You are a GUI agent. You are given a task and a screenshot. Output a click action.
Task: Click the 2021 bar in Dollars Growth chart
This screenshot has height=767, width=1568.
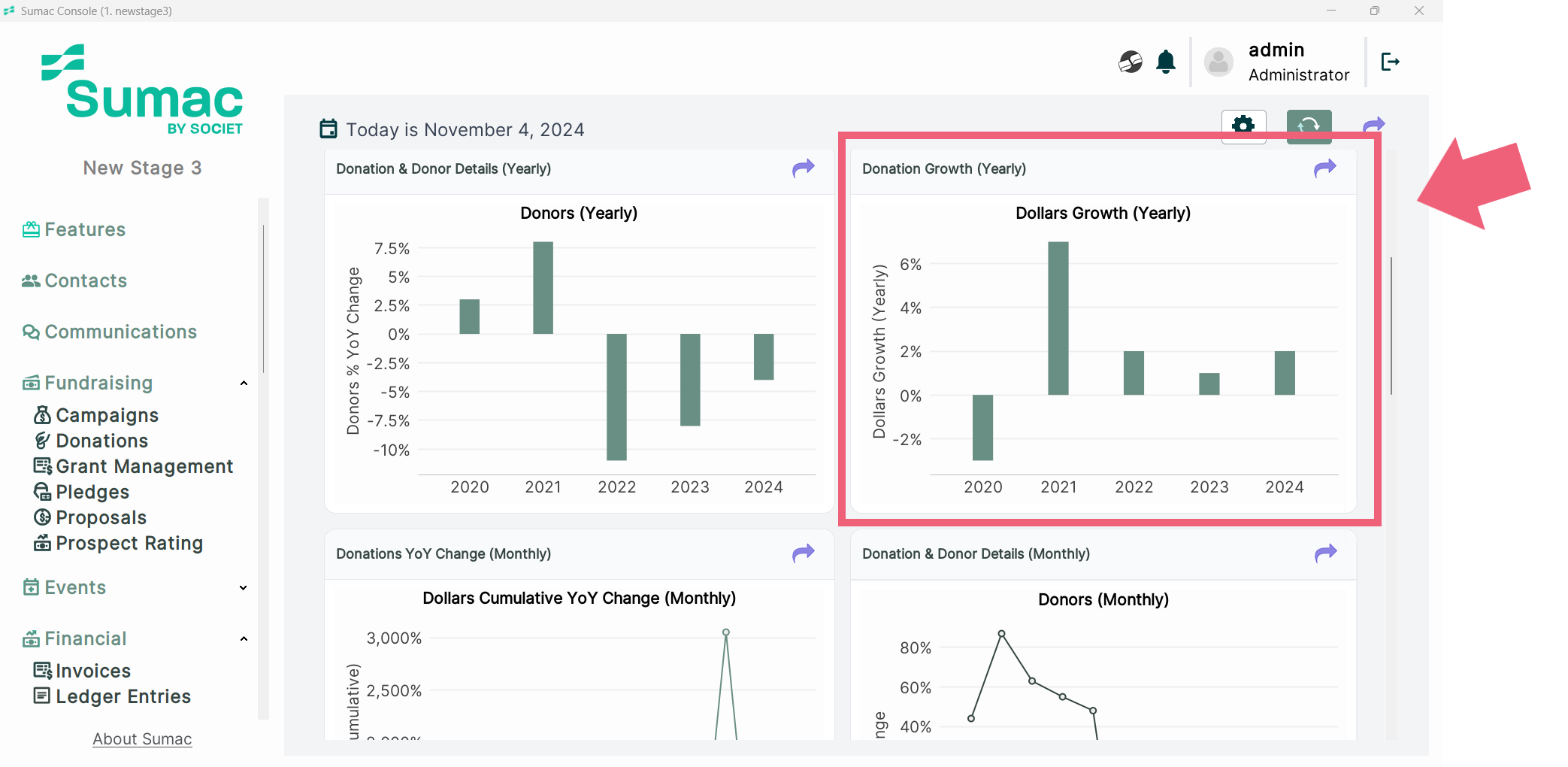coord(1058,318)
